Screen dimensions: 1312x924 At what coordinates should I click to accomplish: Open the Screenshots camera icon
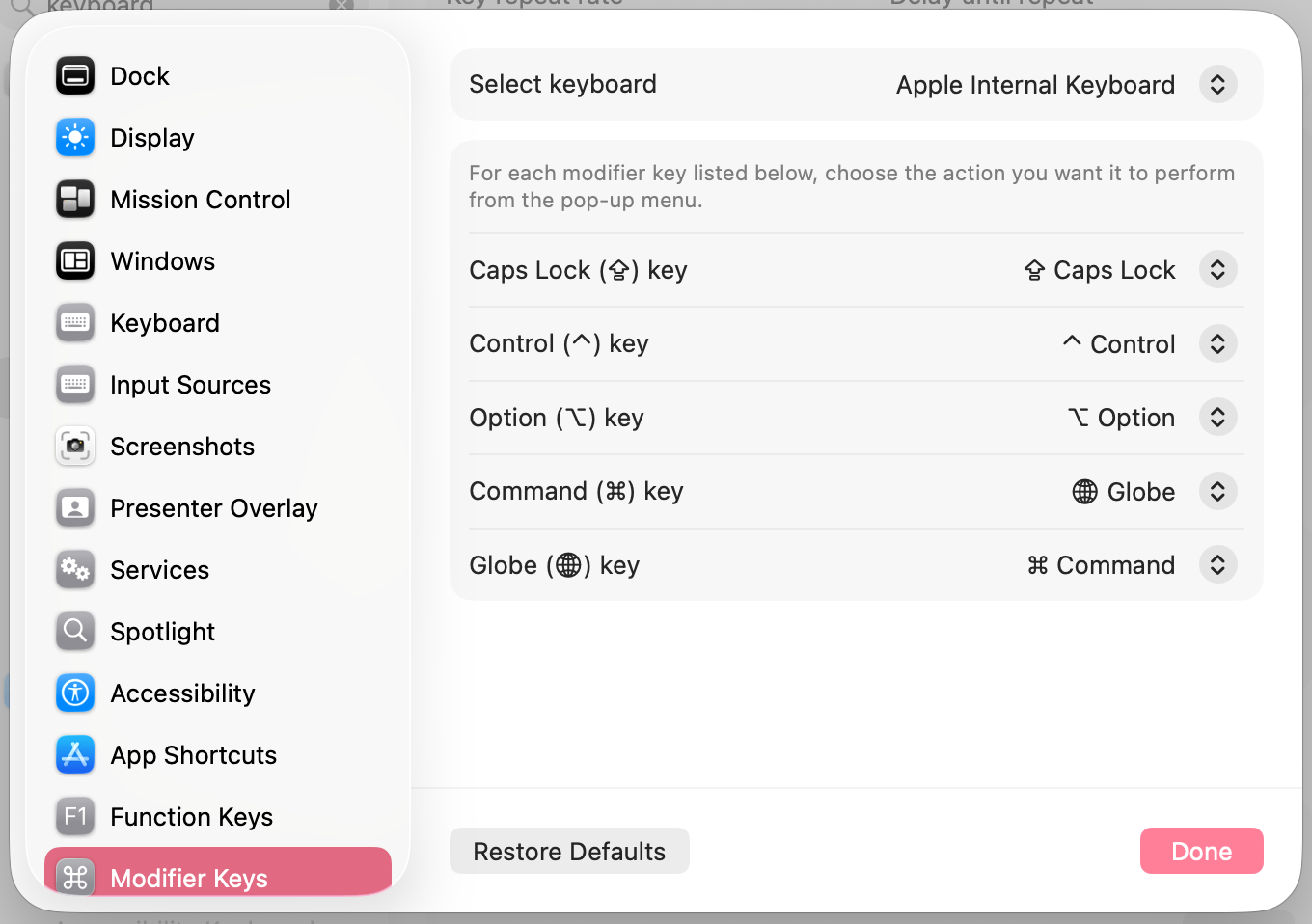click(x=75, y=447)
